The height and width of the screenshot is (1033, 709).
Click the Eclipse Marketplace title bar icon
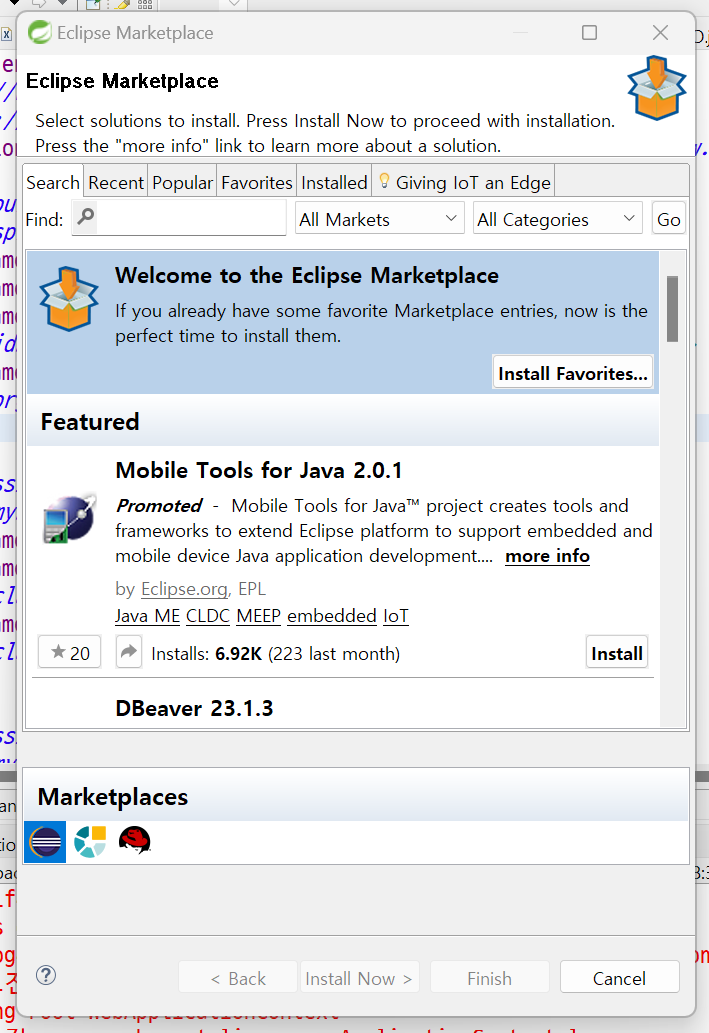[40, 32]
